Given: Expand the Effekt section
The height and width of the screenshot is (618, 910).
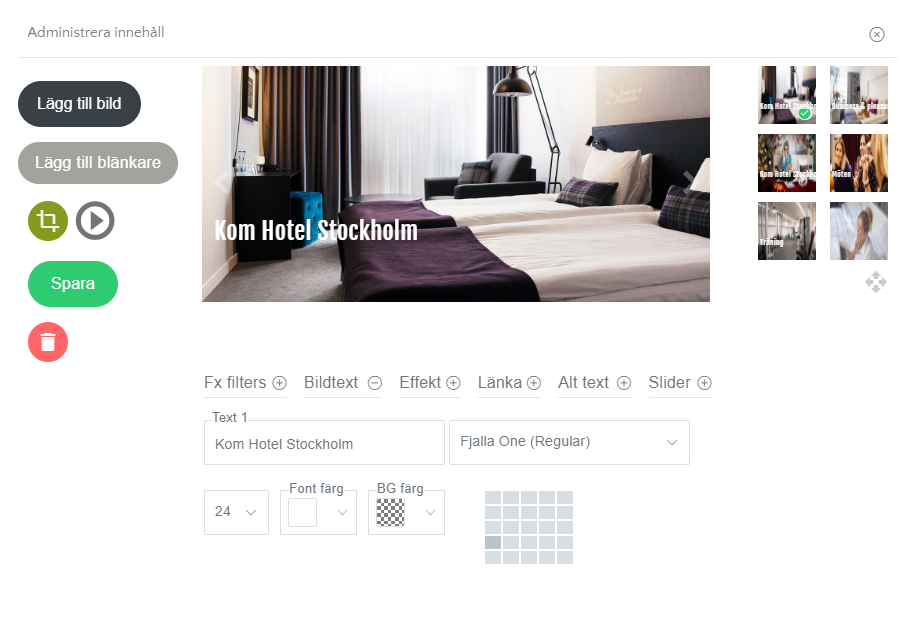Looking at the screenshot, I should [430, 383].
